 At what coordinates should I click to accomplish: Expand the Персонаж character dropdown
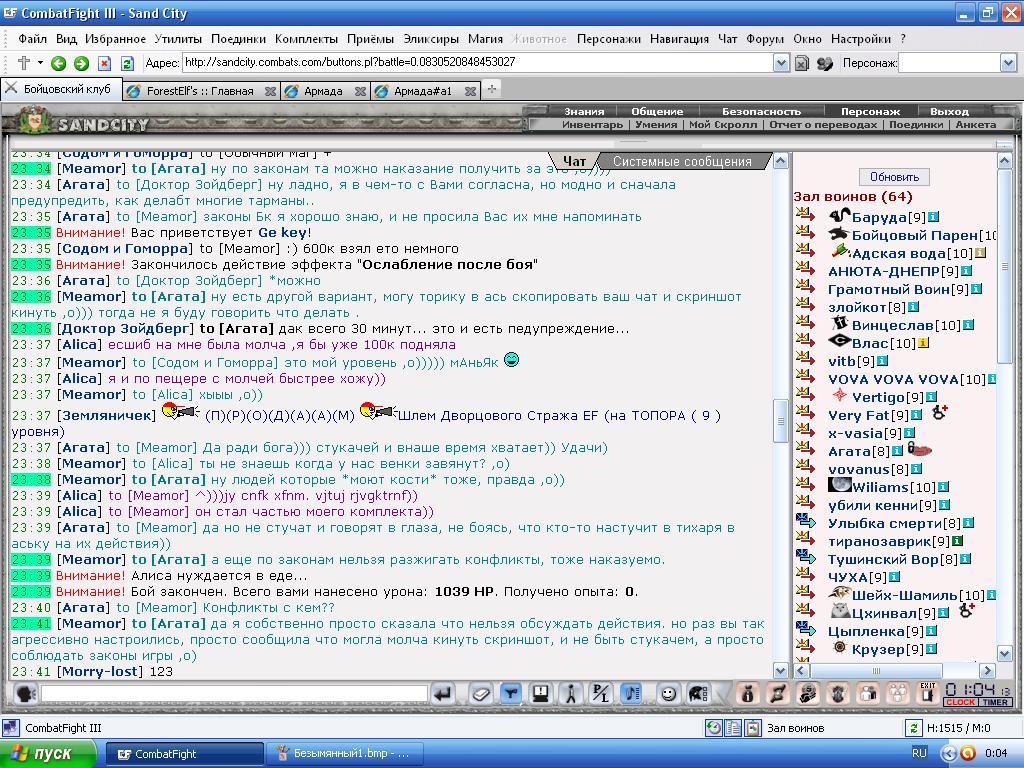pyautogui.click(x=1008, y=63)
